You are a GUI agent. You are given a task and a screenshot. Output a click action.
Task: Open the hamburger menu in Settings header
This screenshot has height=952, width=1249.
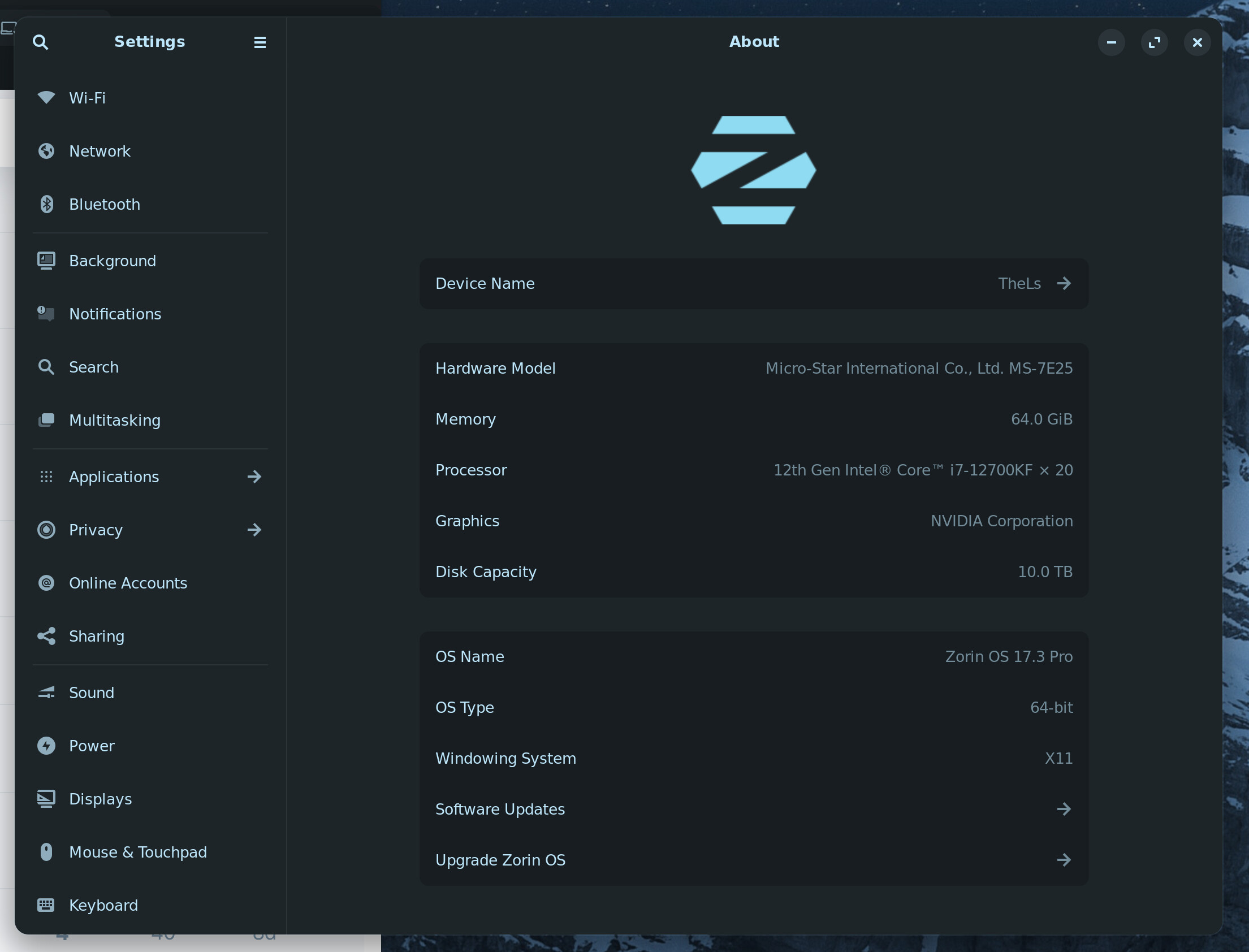coord(260,42)
